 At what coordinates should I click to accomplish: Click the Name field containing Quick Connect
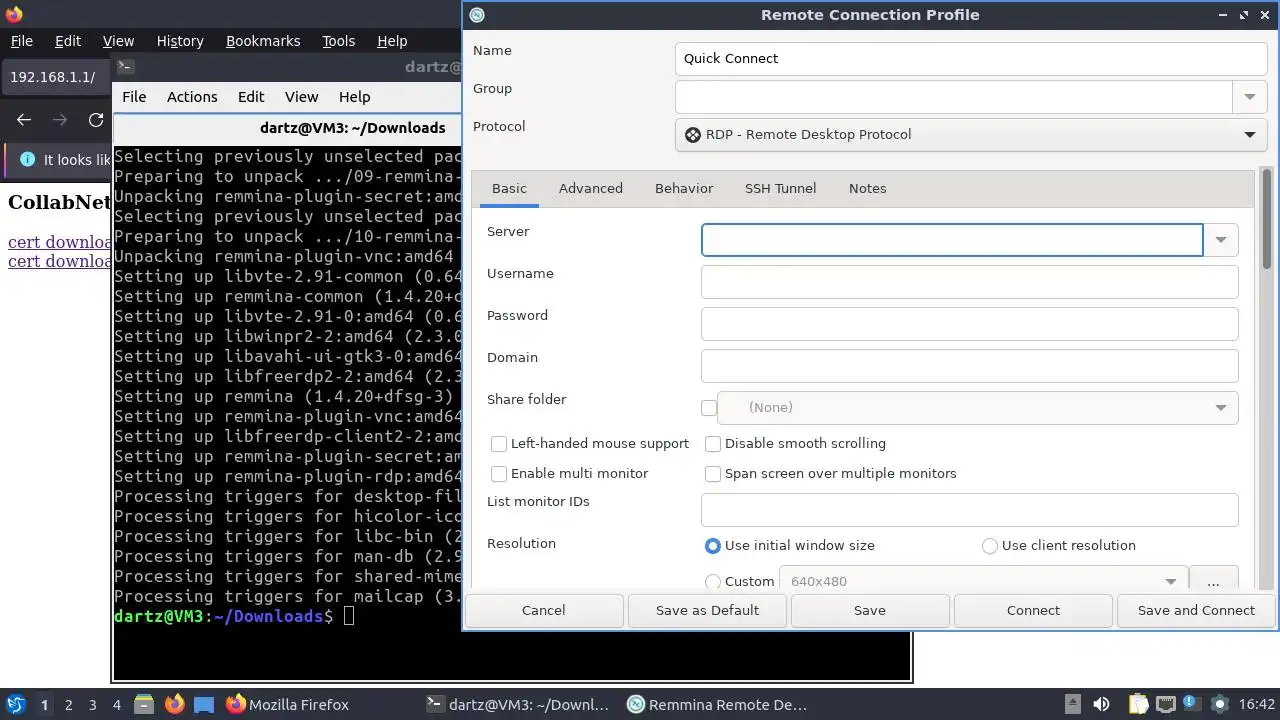pyautogui.click(x=971, y=58)
